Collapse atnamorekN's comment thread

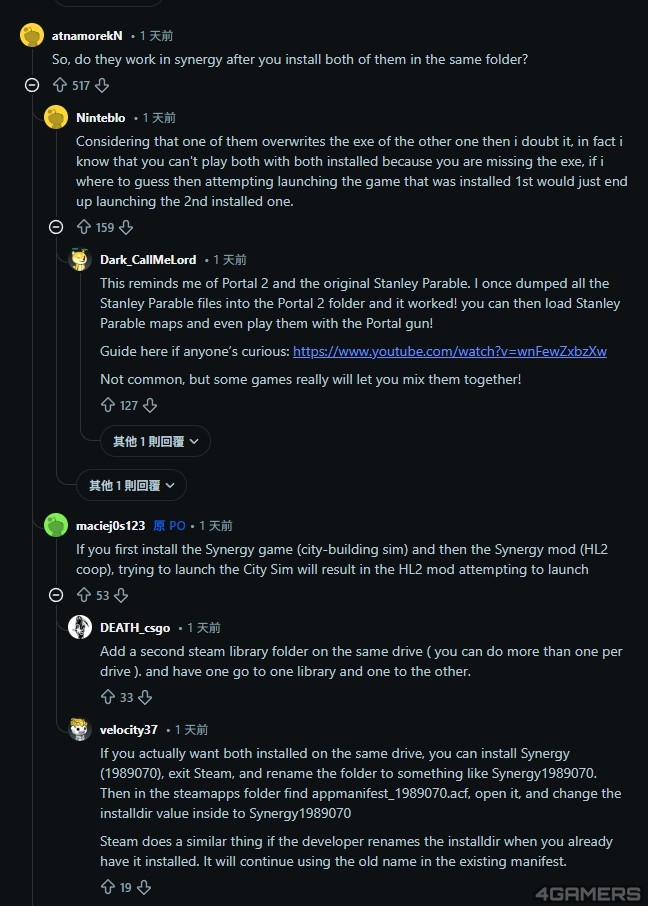coord(32,86)
